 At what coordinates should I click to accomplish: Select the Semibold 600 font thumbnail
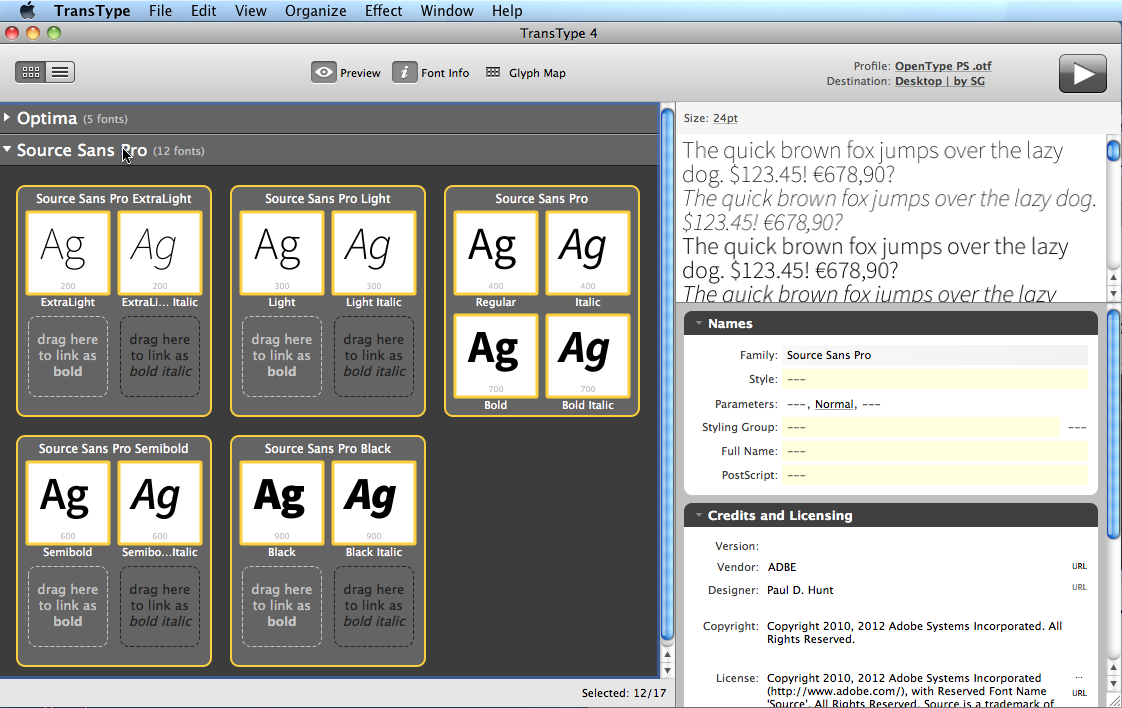pos(68,503)
